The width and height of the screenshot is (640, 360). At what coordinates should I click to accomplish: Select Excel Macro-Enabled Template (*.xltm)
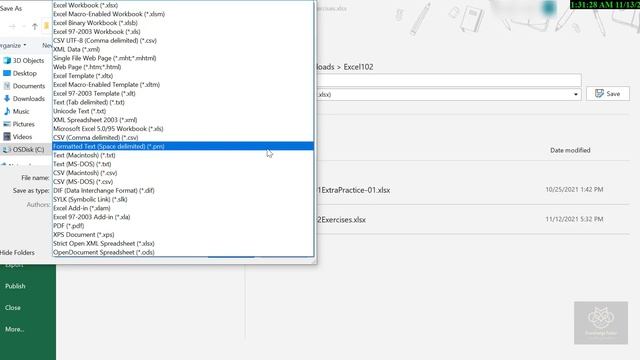click(183, 84)
